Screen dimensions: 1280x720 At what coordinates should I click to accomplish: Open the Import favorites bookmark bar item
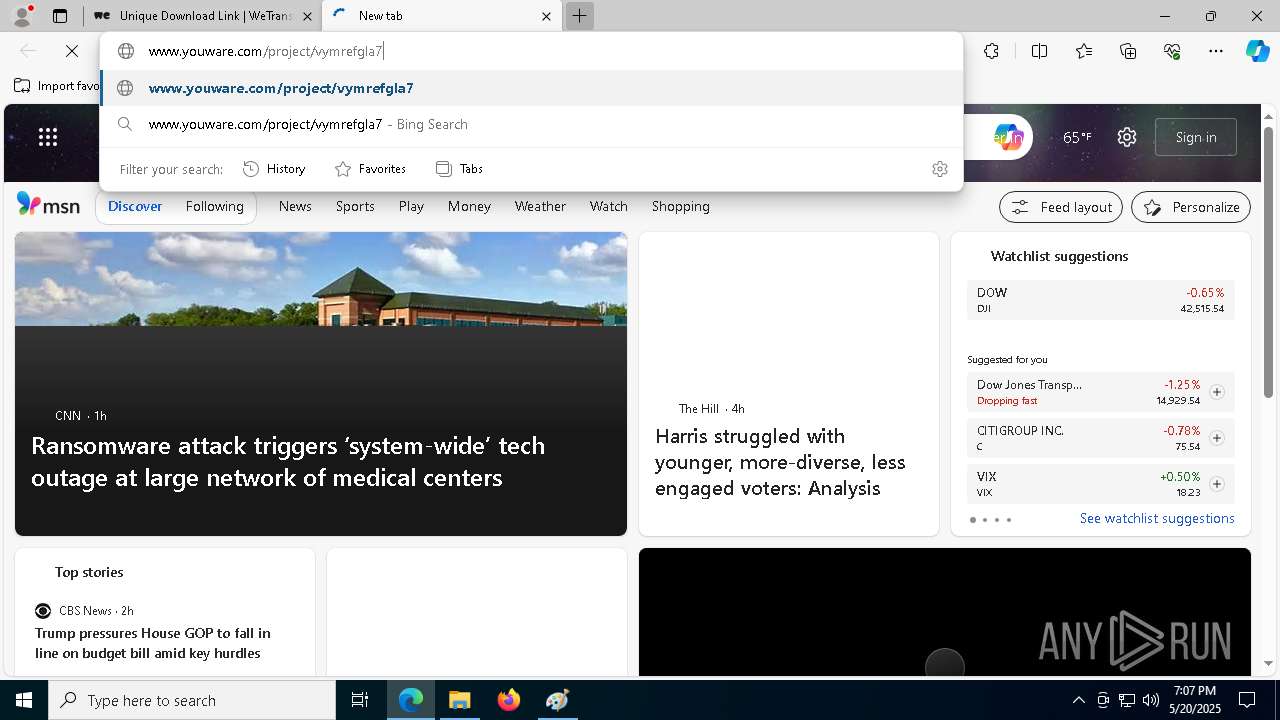coord(57,86)
